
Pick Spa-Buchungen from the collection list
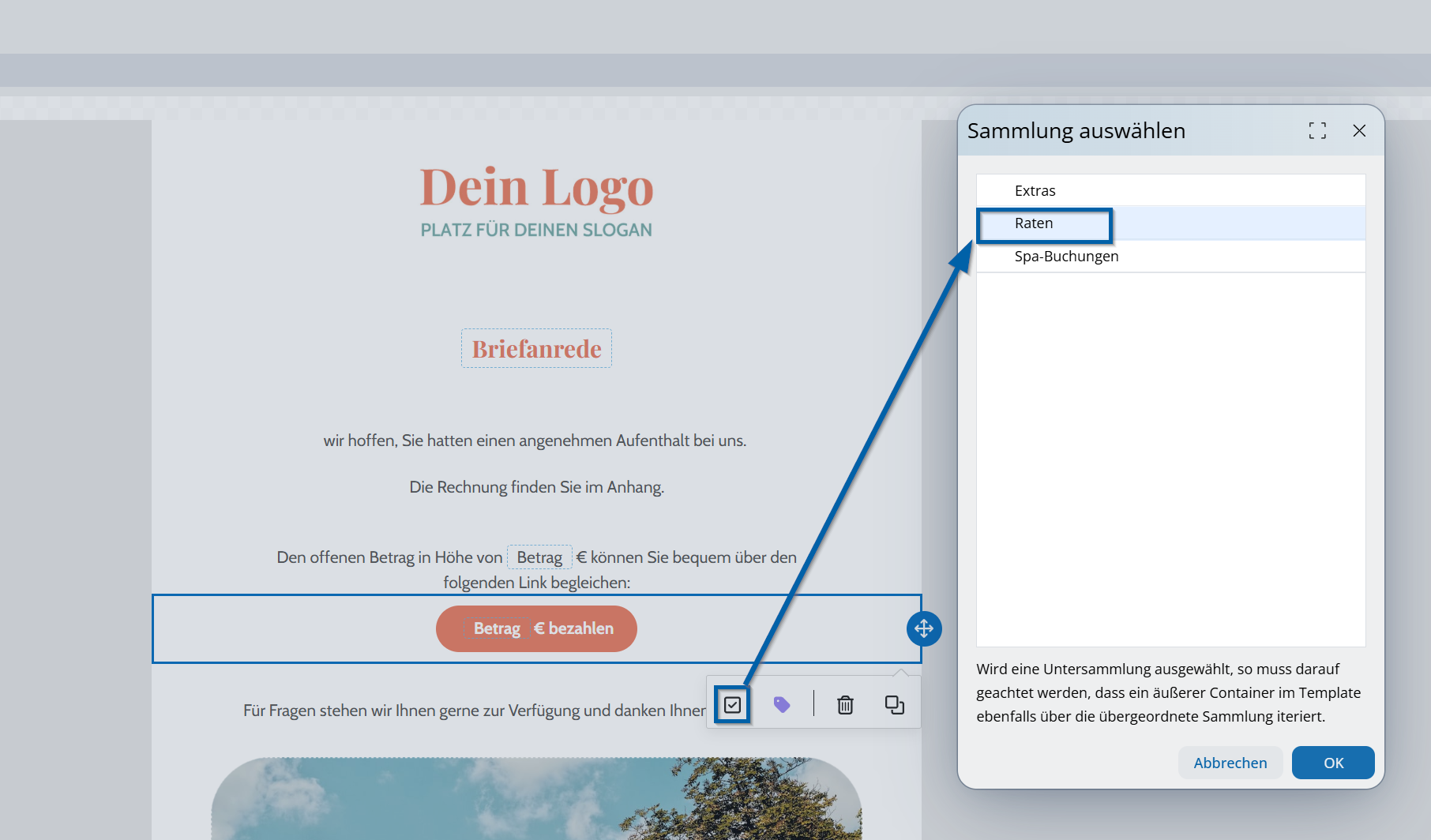click(x=1066, y=257)
